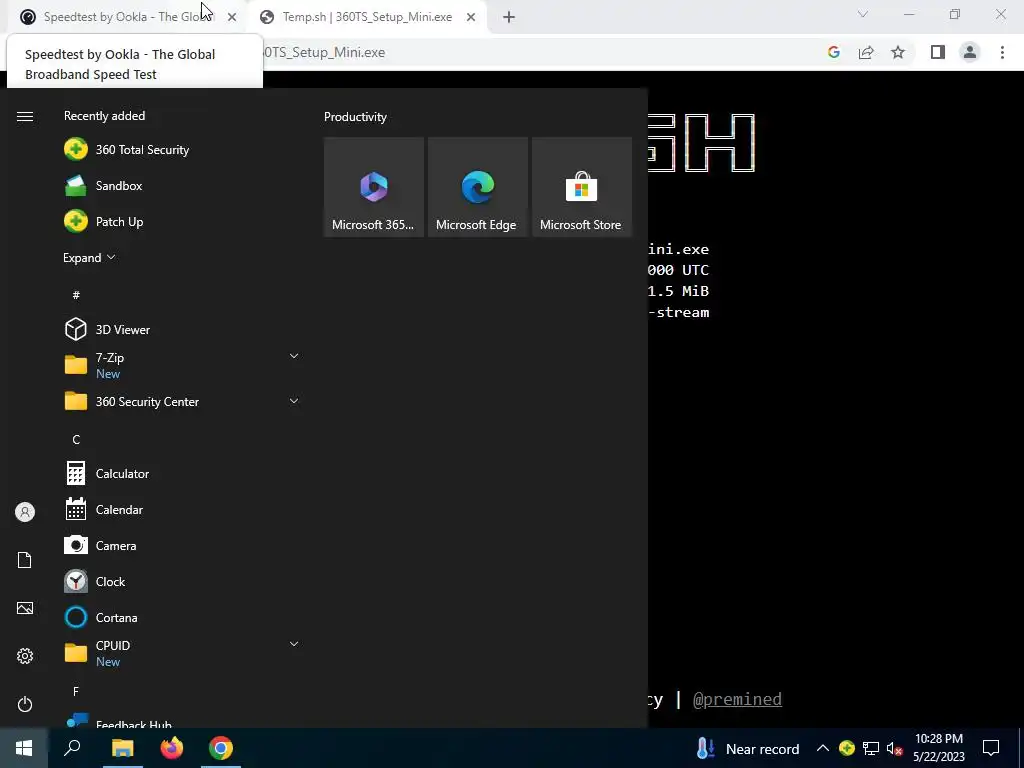The height and width of the screenshot is (768, 1024).
Task: Launch Firefox from the taskbar
Action: pos(172,748)
